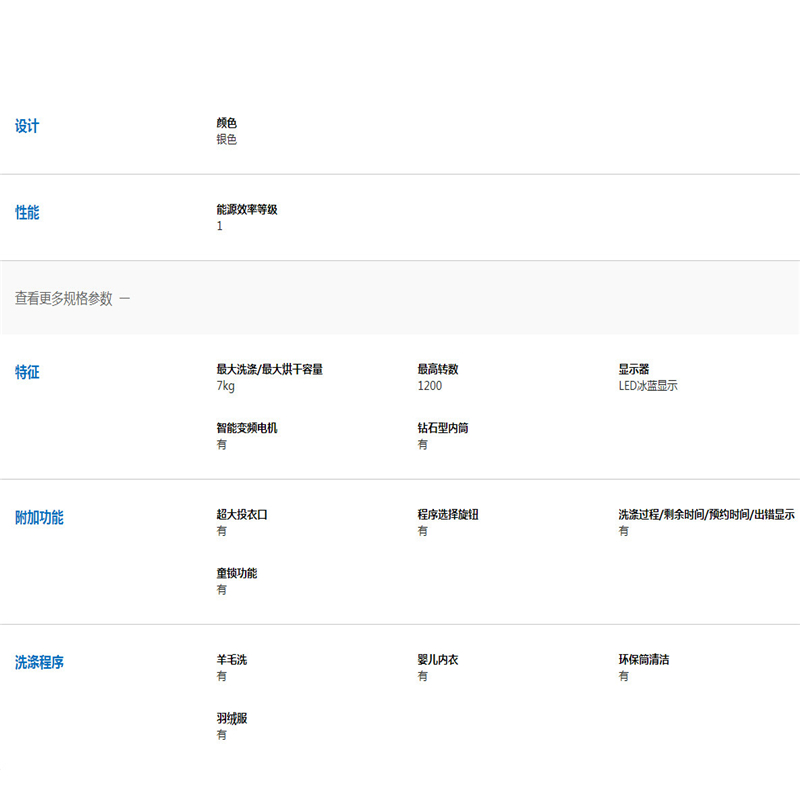The height and width of the screenshot is (800, 800).
Task: Click the 环保筒清洁 program label
Action: pyautogui.click(x=644, y=659)
